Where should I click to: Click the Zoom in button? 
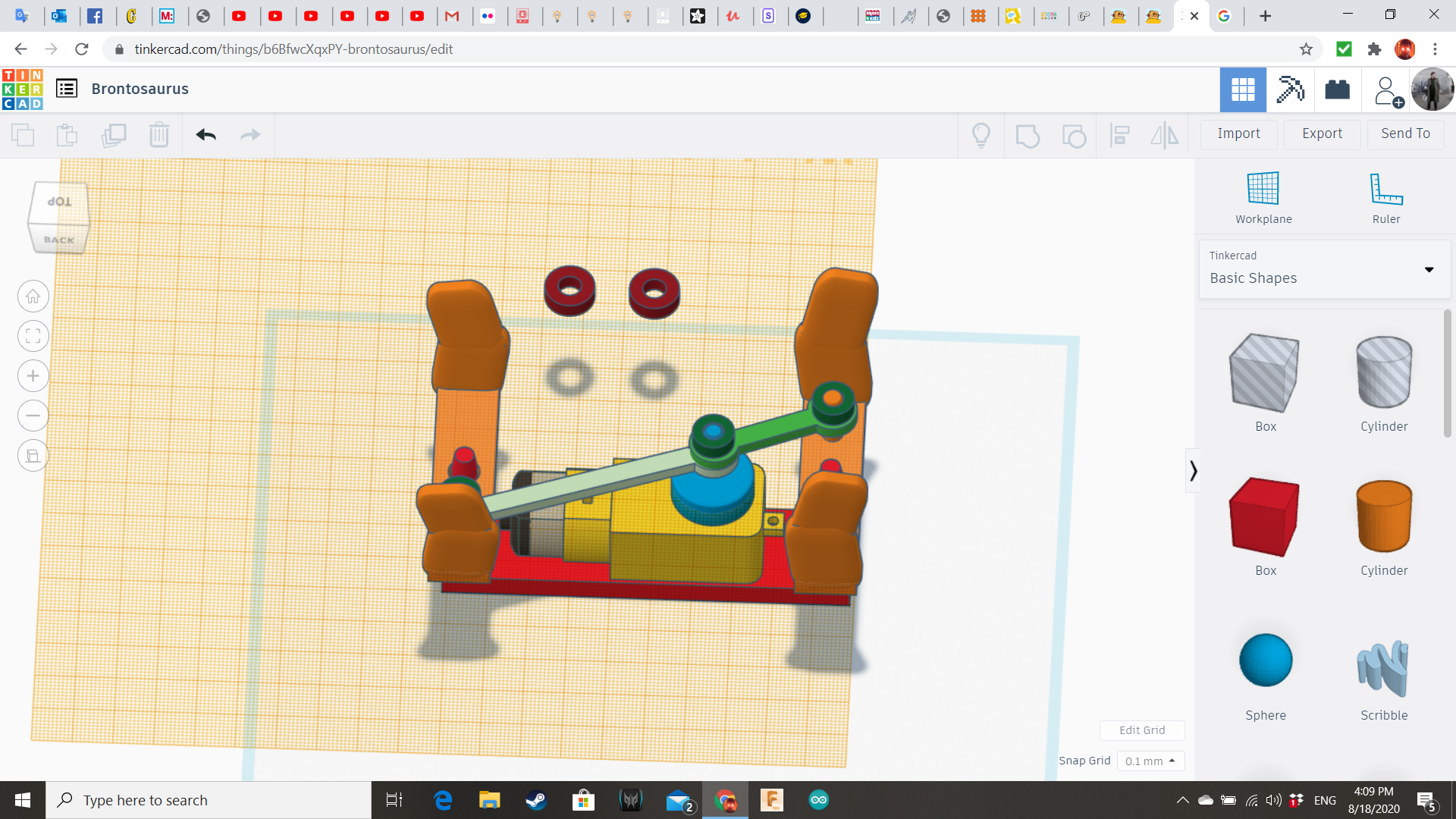pos(33,376)
